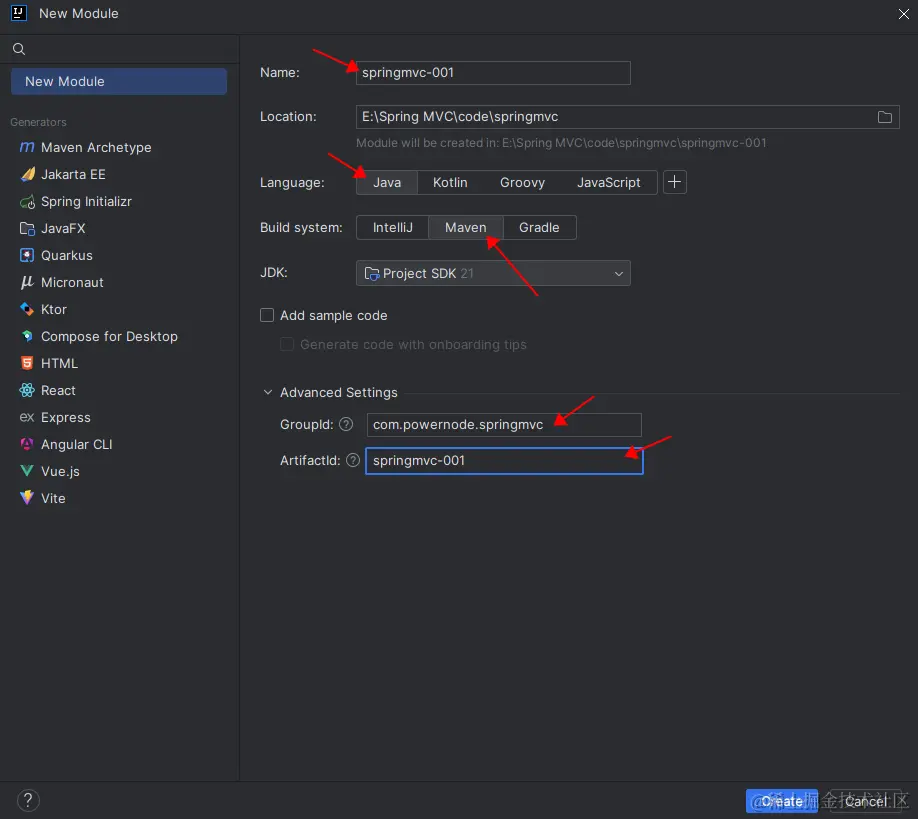Click the Cancel button
This screenshot has width=918, height=819.
click(866, 801)
